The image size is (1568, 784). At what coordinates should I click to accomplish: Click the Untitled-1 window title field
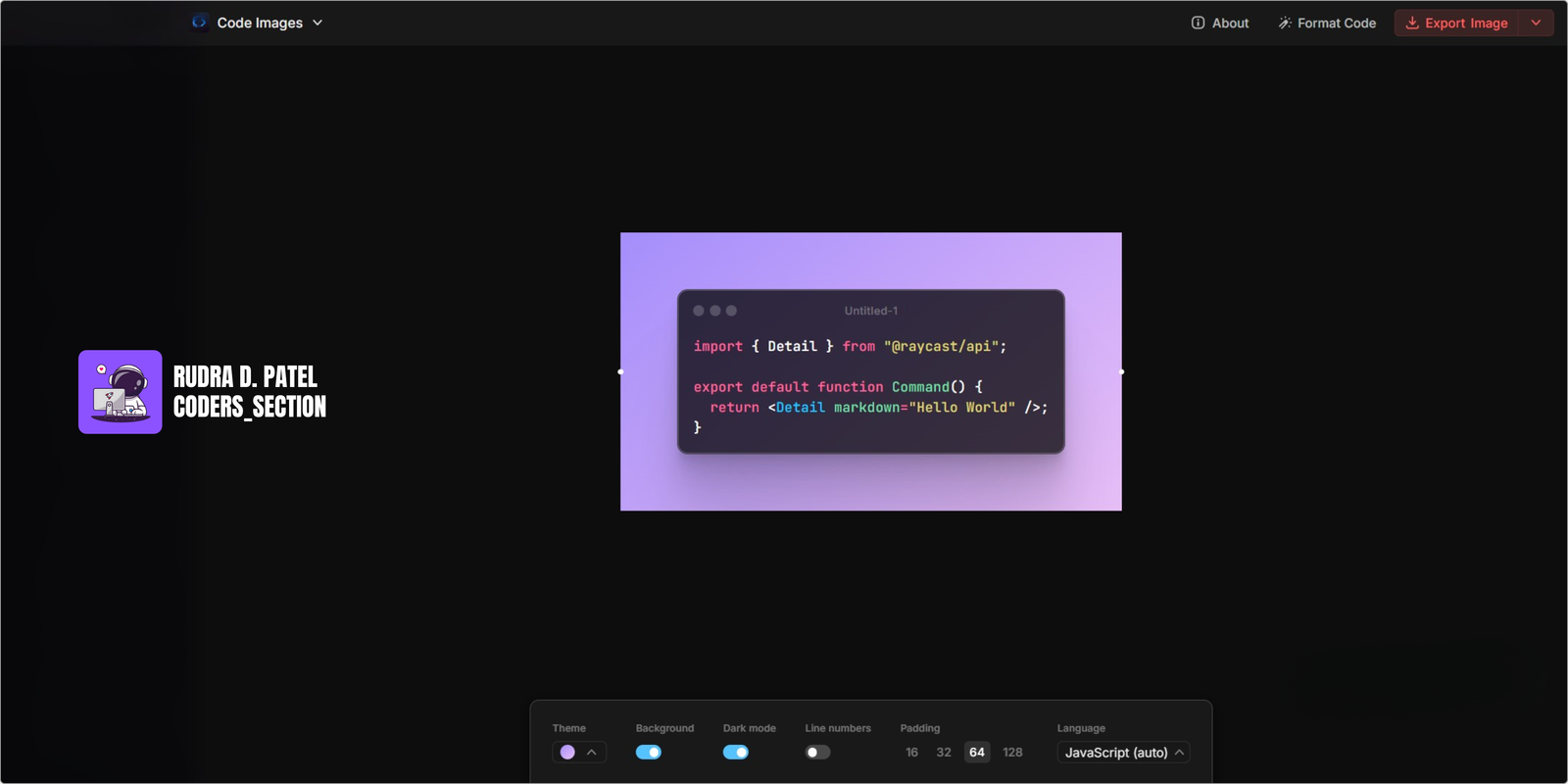point(870,311)
